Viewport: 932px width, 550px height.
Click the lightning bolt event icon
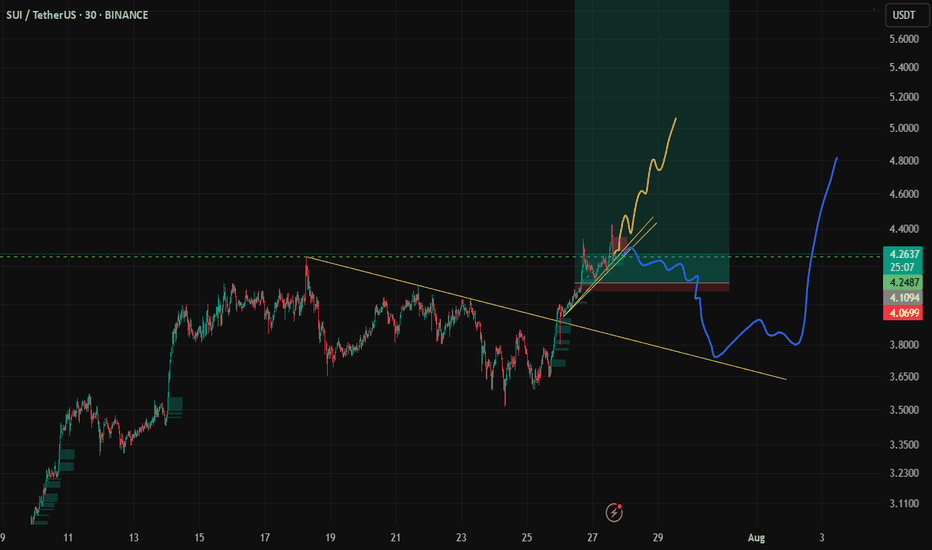[x=614, y=512]
